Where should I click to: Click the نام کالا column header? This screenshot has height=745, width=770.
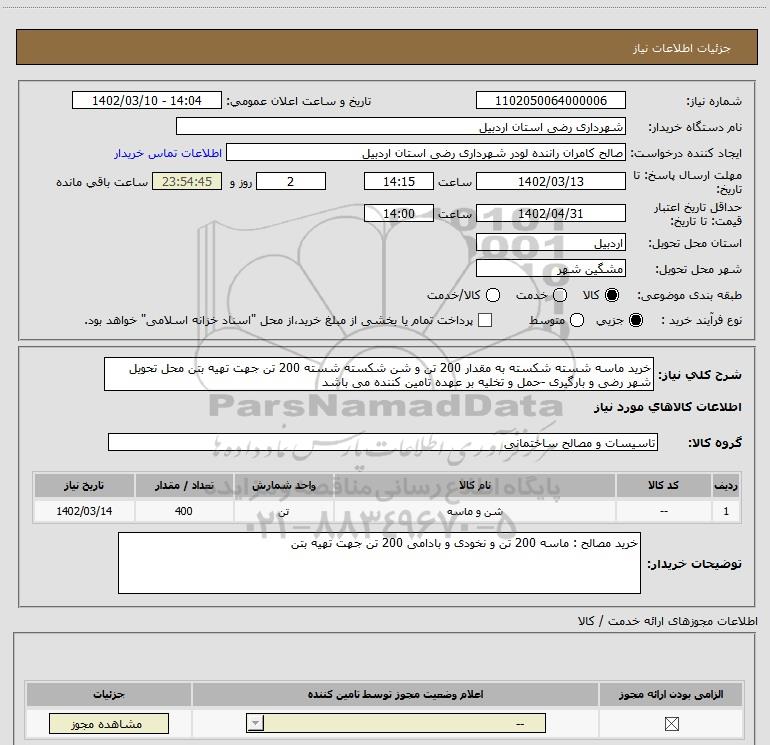tap(474, 486)
